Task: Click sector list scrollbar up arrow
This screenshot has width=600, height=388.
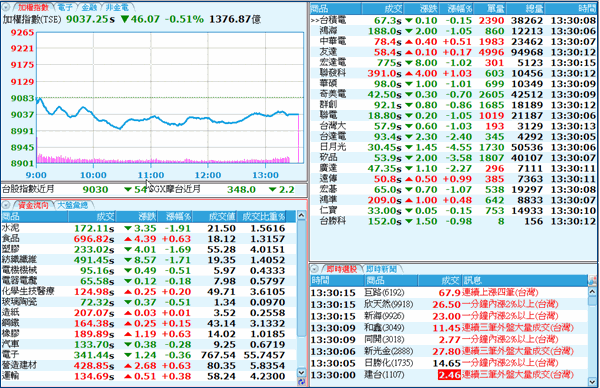Action: point(302,215)
